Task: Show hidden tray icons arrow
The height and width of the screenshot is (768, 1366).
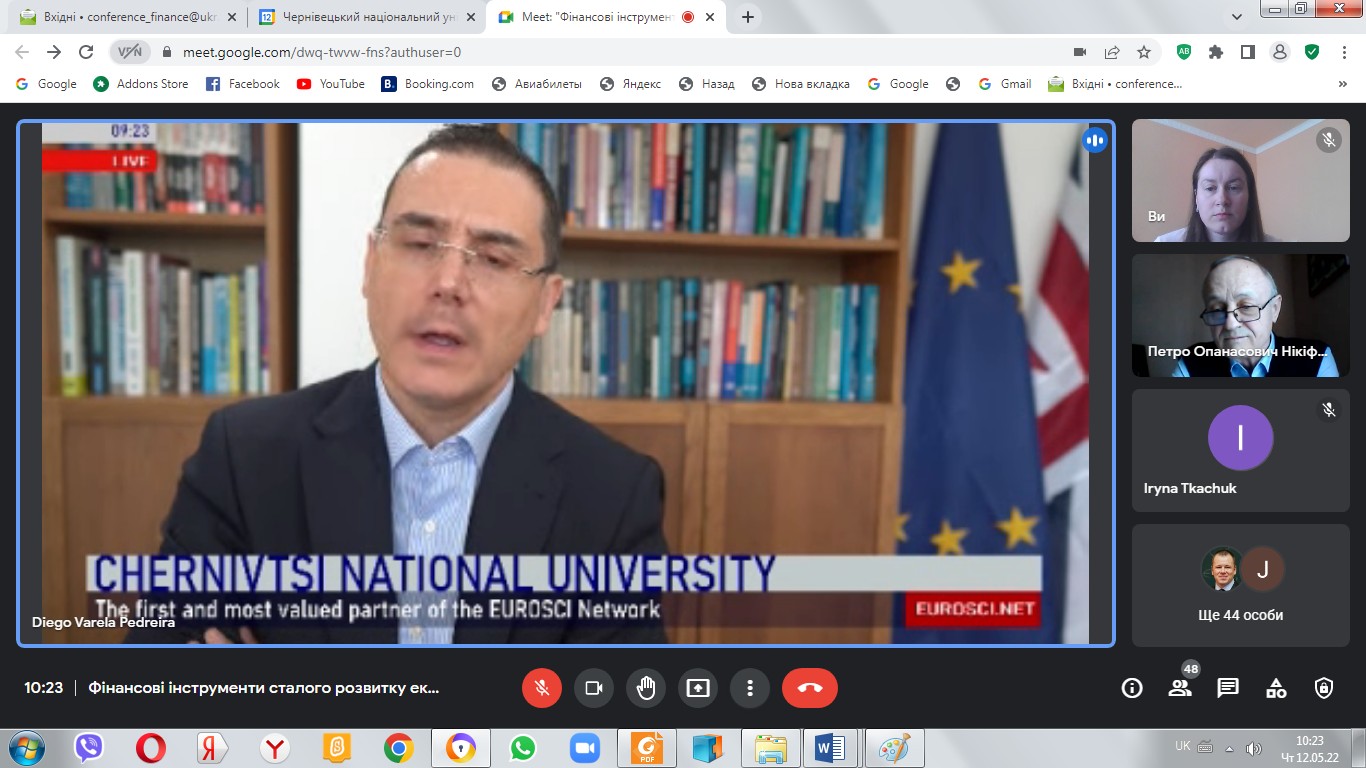Action: [x=1232, y=748]
